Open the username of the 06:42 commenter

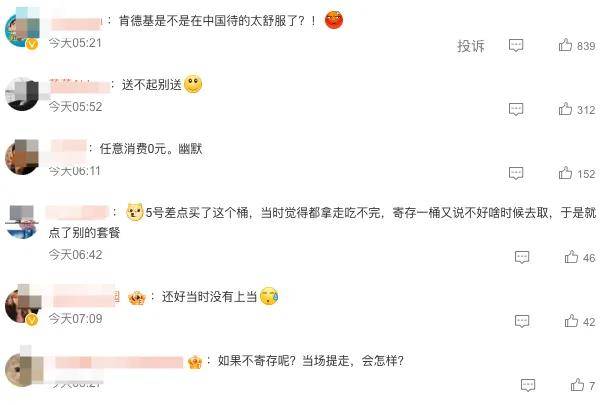pyautogui.click(x=78, y=213)
